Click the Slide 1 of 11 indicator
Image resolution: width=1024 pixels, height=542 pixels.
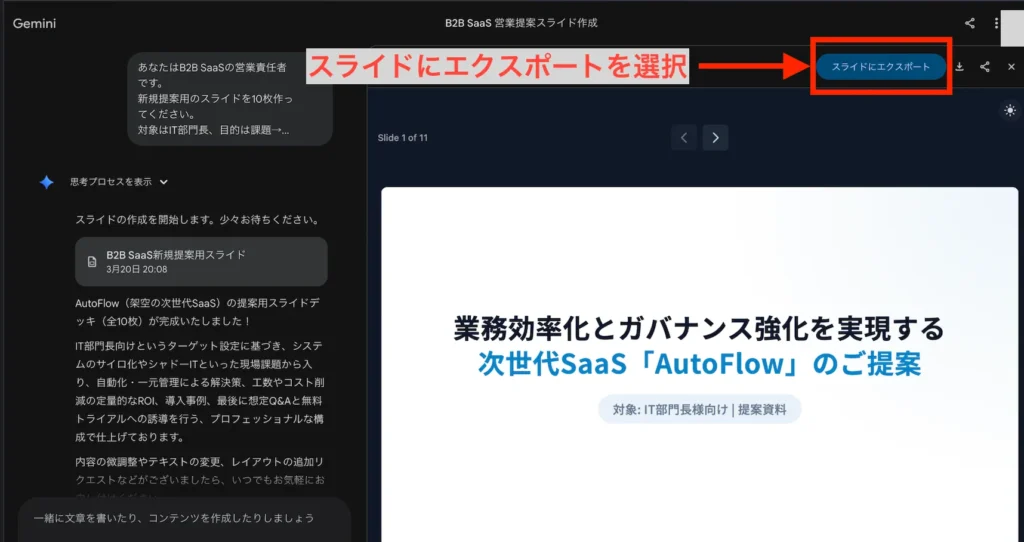coord(403,138)
